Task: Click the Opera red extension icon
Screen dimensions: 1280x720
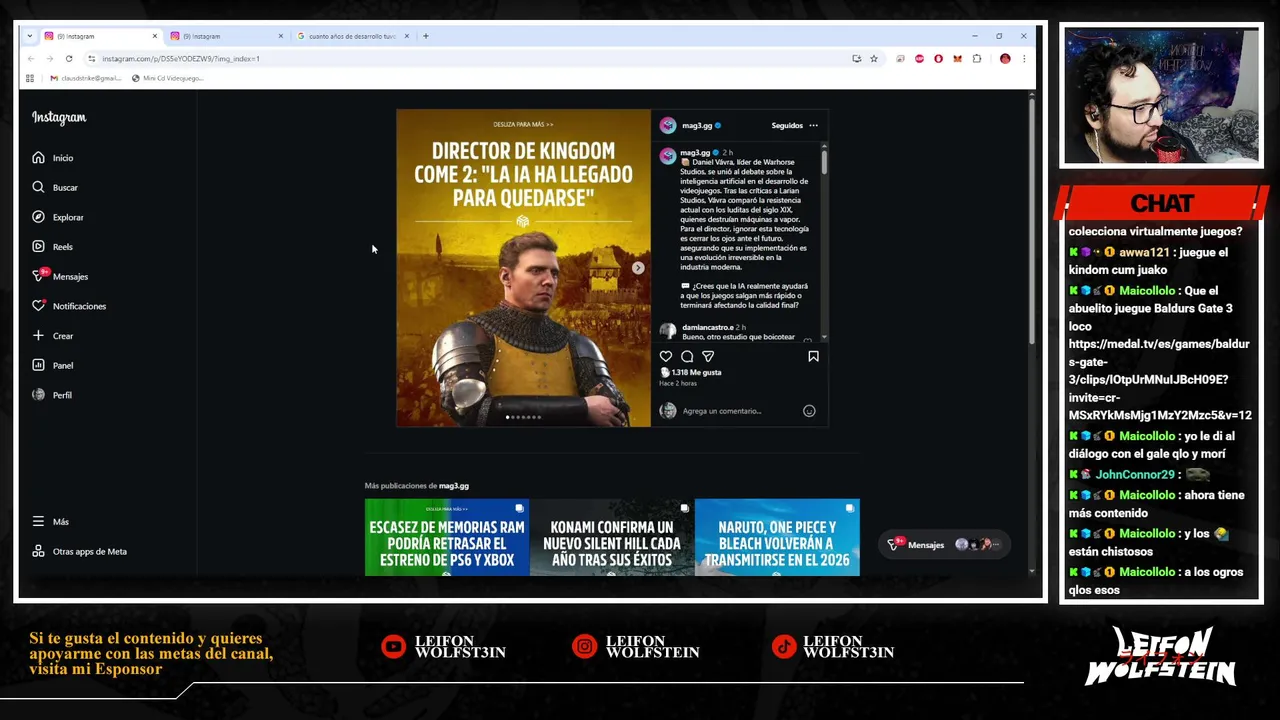Action: tap(938, 59)
